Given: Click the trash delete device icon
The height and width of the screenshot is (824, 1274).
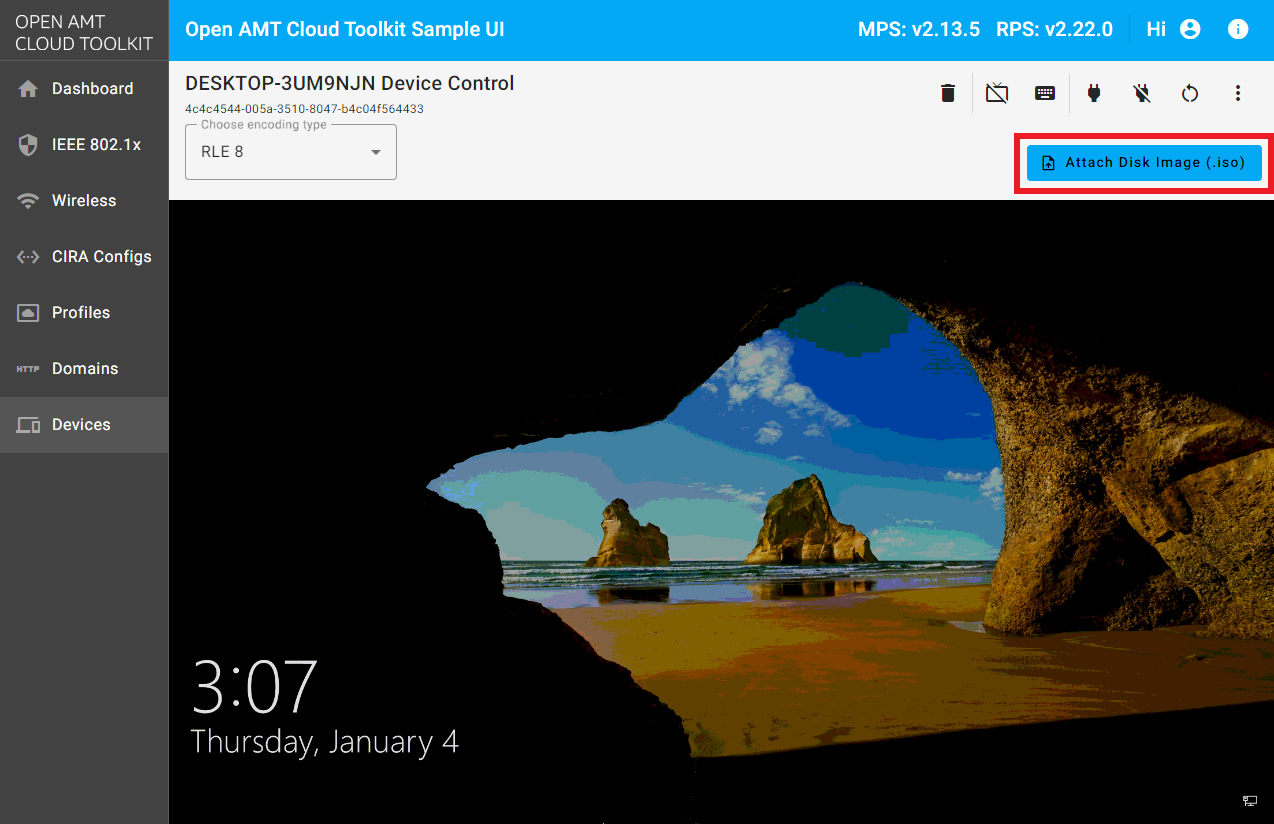Looking at the screenshot, I should [947, 93].
